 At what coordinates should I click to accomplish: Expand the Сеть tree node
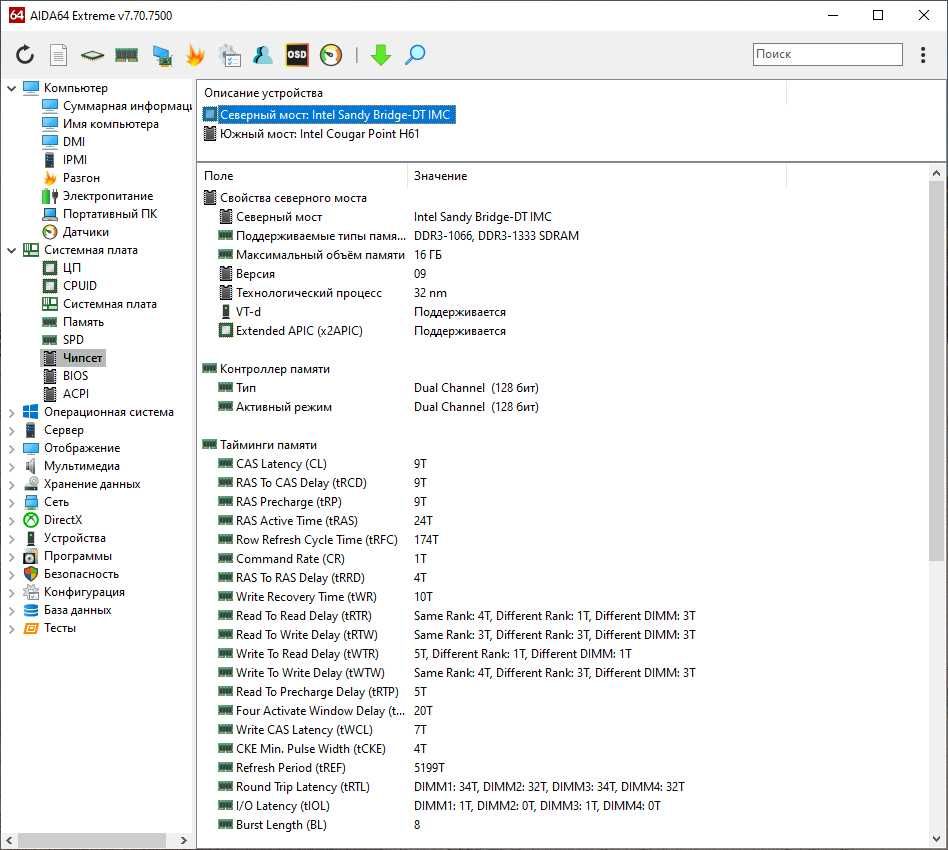click(x=11, y=502)
